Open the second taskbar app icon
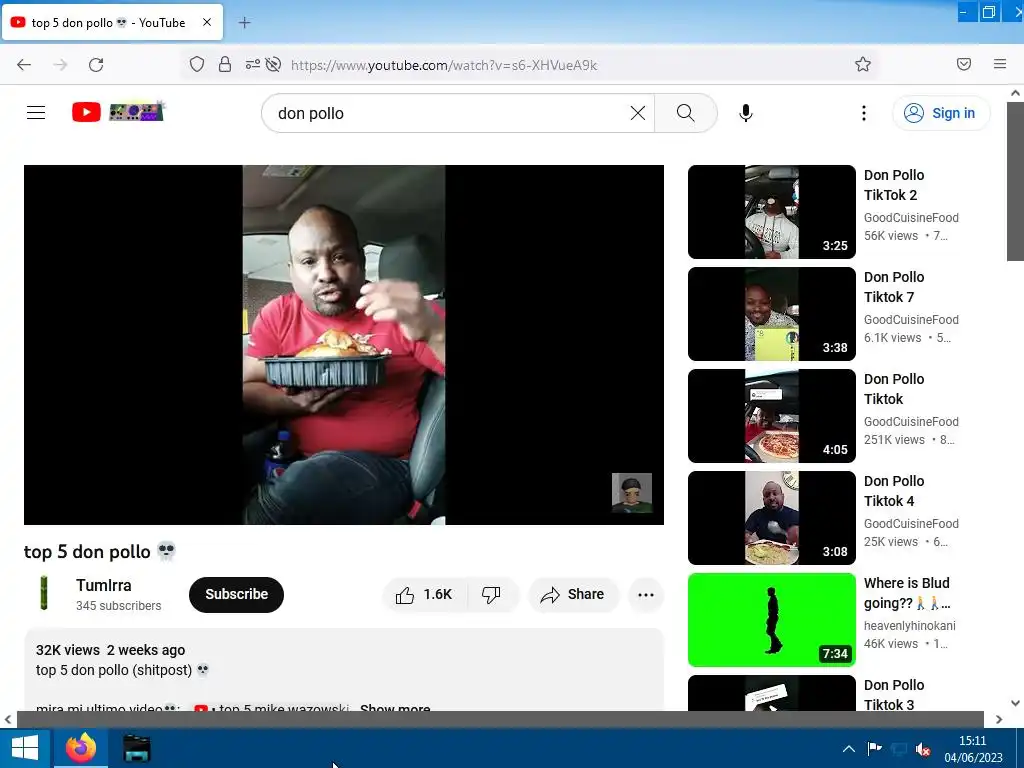Screen dimensions: 1024x768 tap(136, 748)
